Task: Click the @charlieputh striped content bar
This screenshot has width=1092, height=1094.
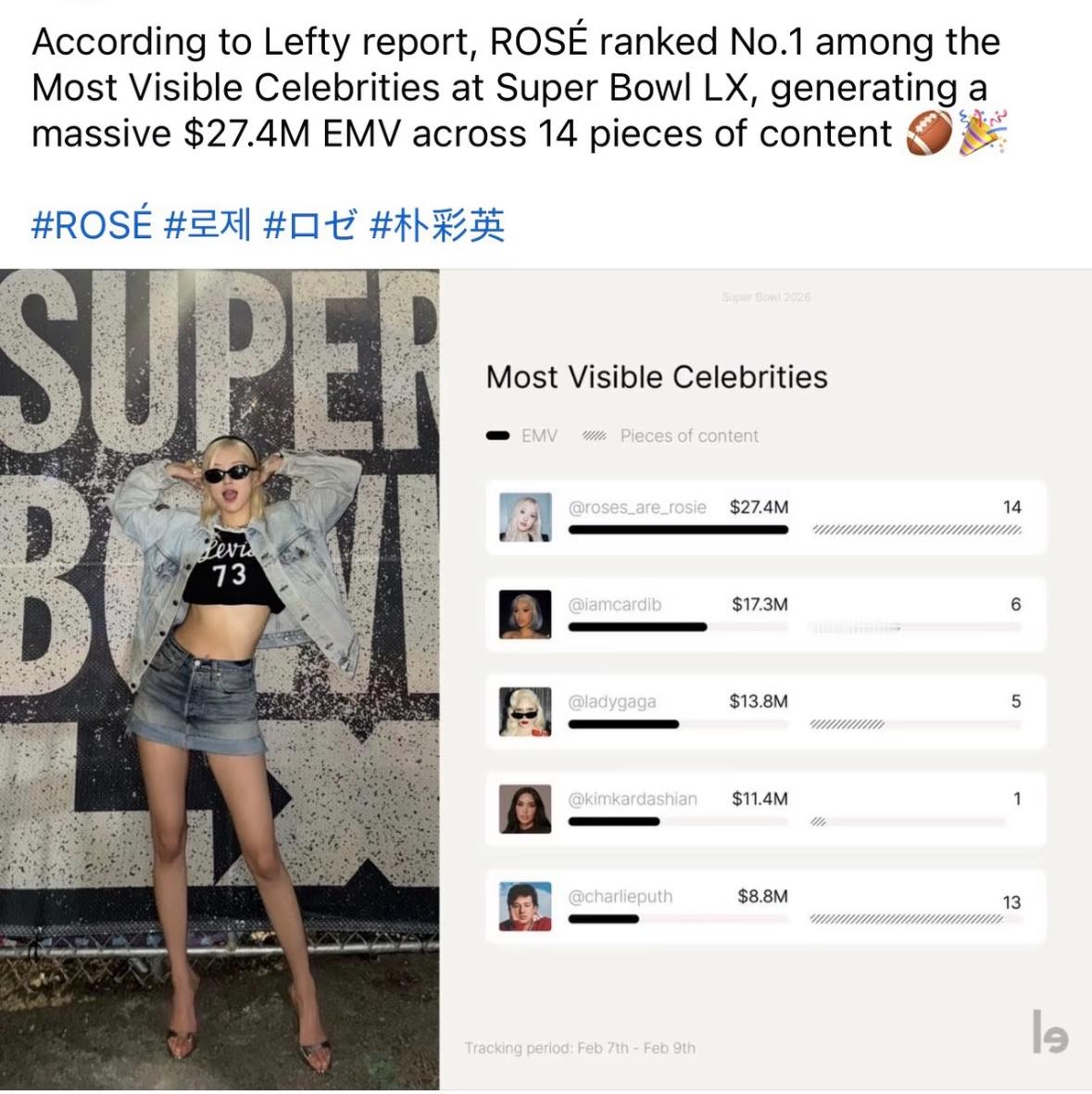Action: [x=907, y=919]
